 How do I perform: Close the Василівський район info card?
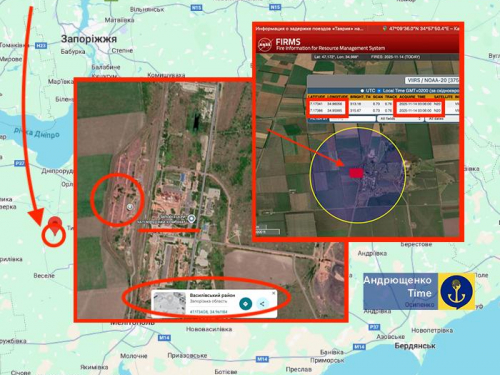(274, 293)
